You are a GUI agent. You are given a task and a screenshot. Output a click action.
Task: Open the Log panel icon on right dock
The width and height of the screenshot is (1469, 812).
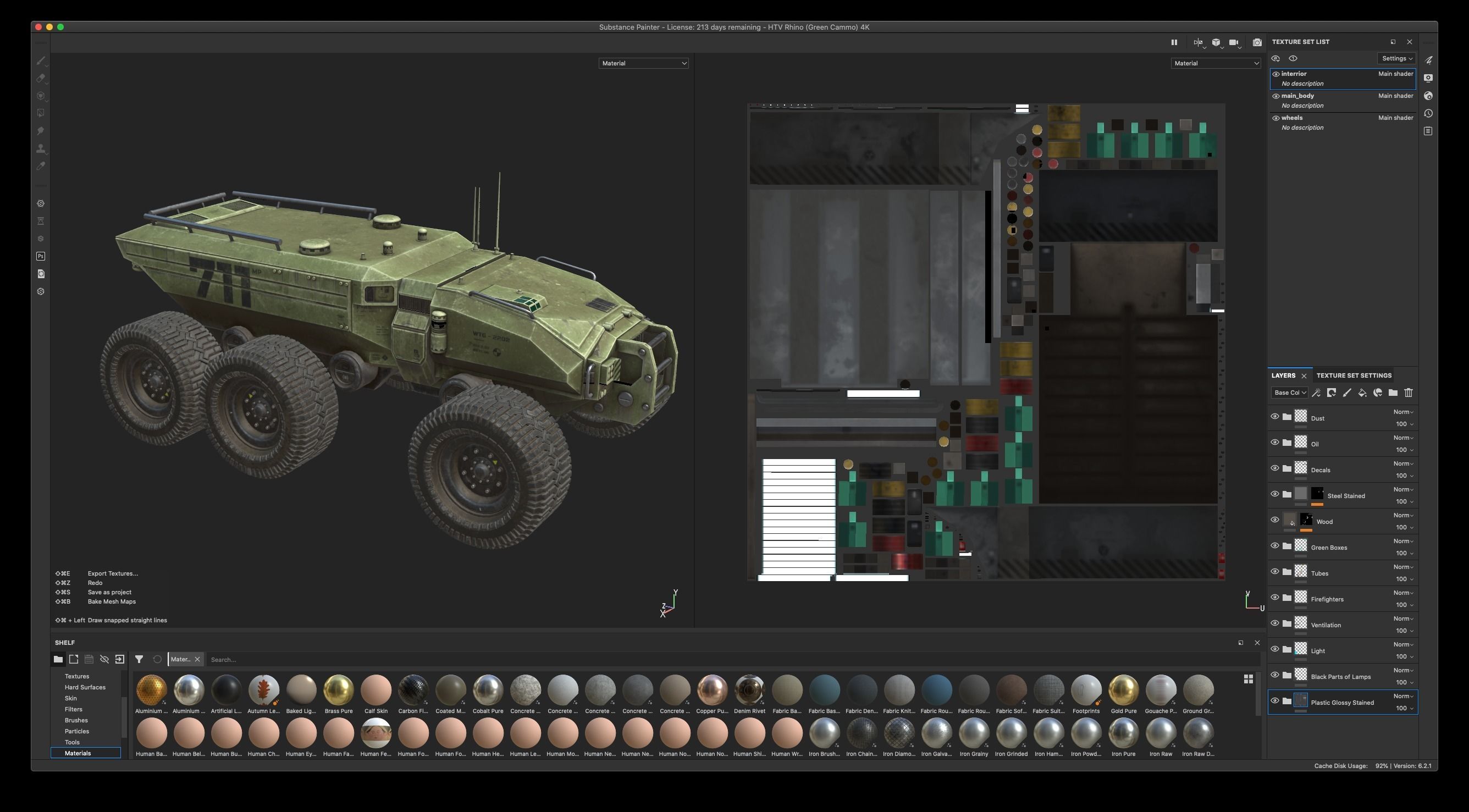click(1428, 131)
